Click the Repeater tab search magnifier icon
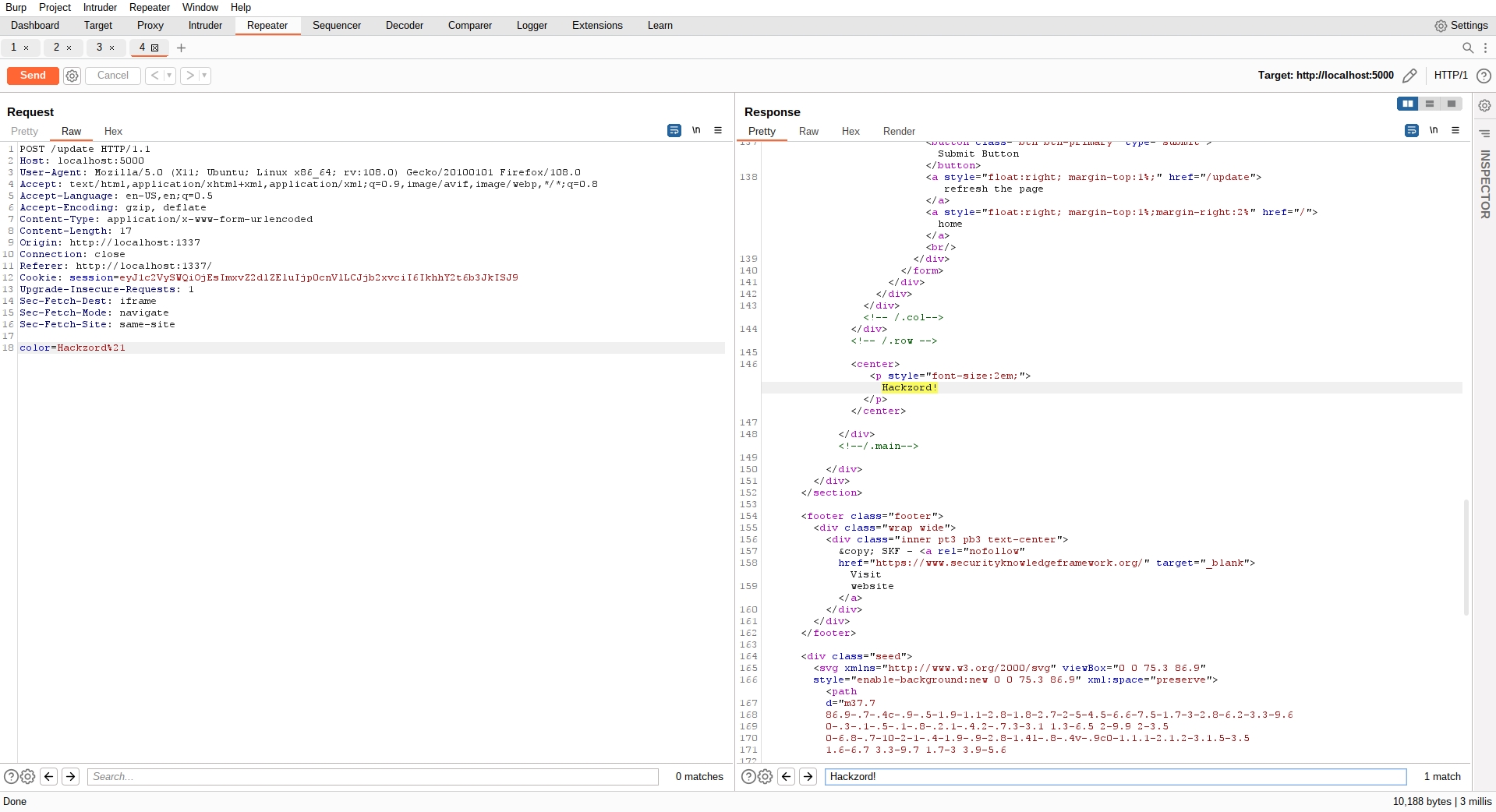 point(1467,48)
